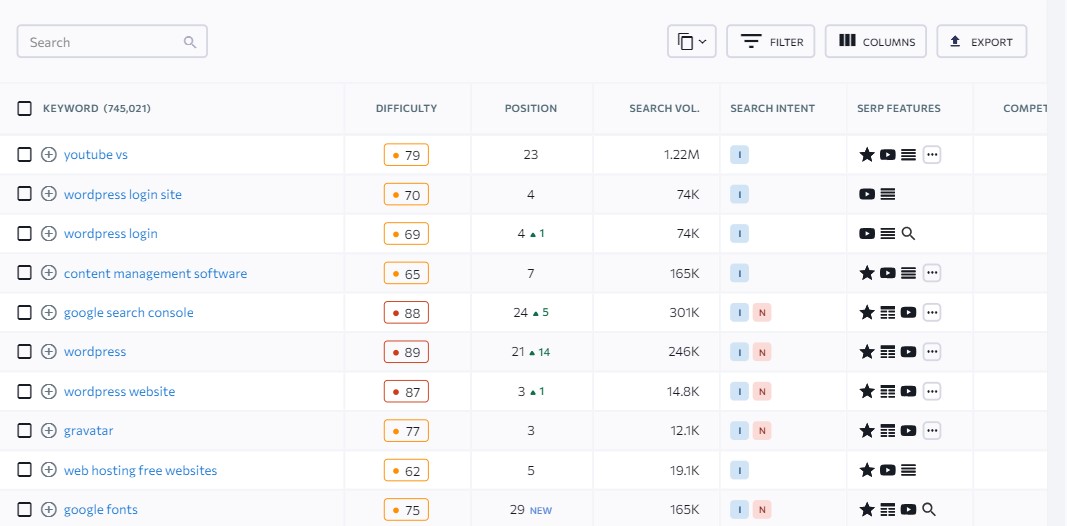Click the N intent badge for 'google search console'
This screenshot has width=1067, height=526.
click(x=762, y=312)
